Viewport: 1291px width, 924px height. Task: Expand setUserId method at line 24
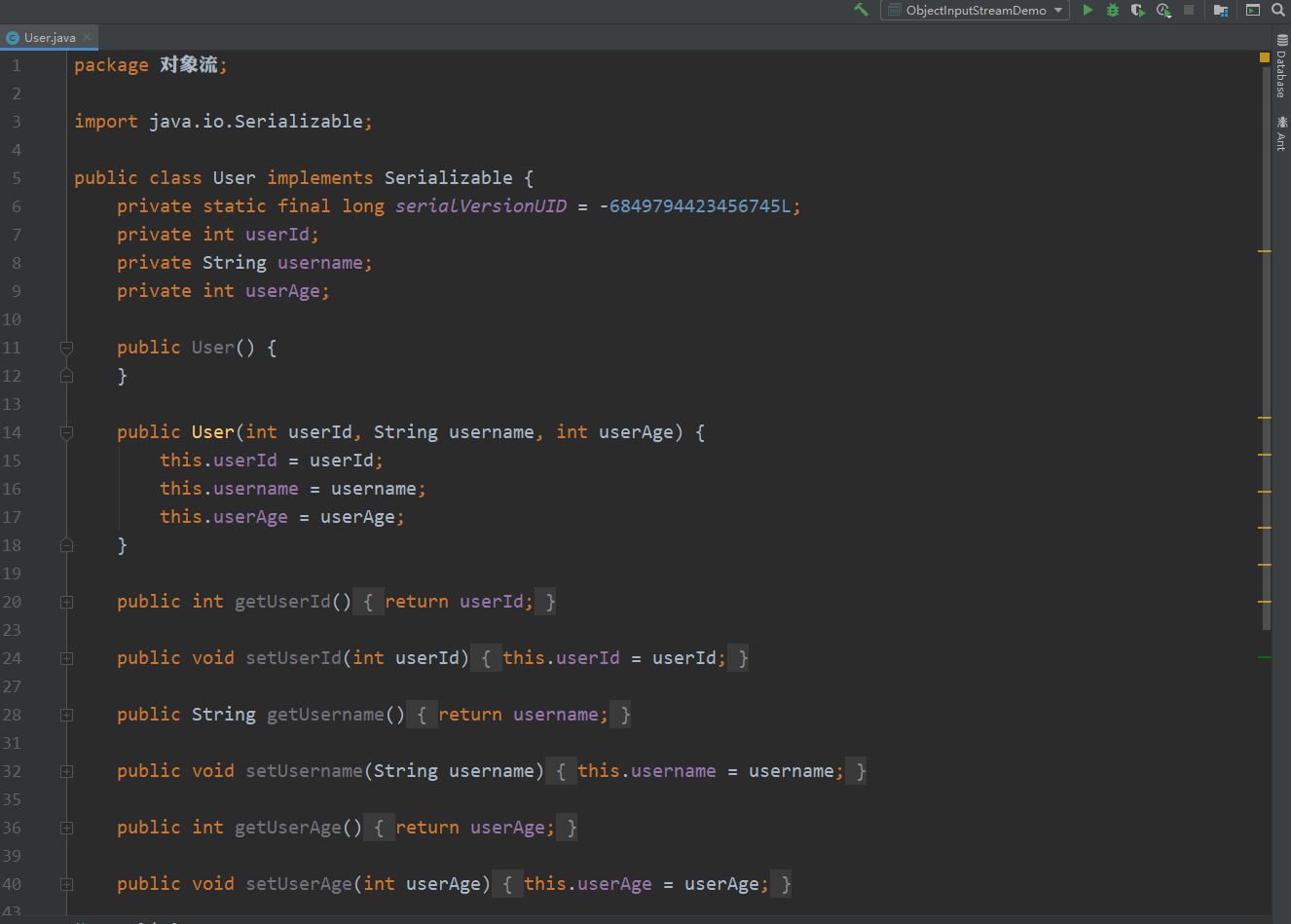(x=66, y=658)
